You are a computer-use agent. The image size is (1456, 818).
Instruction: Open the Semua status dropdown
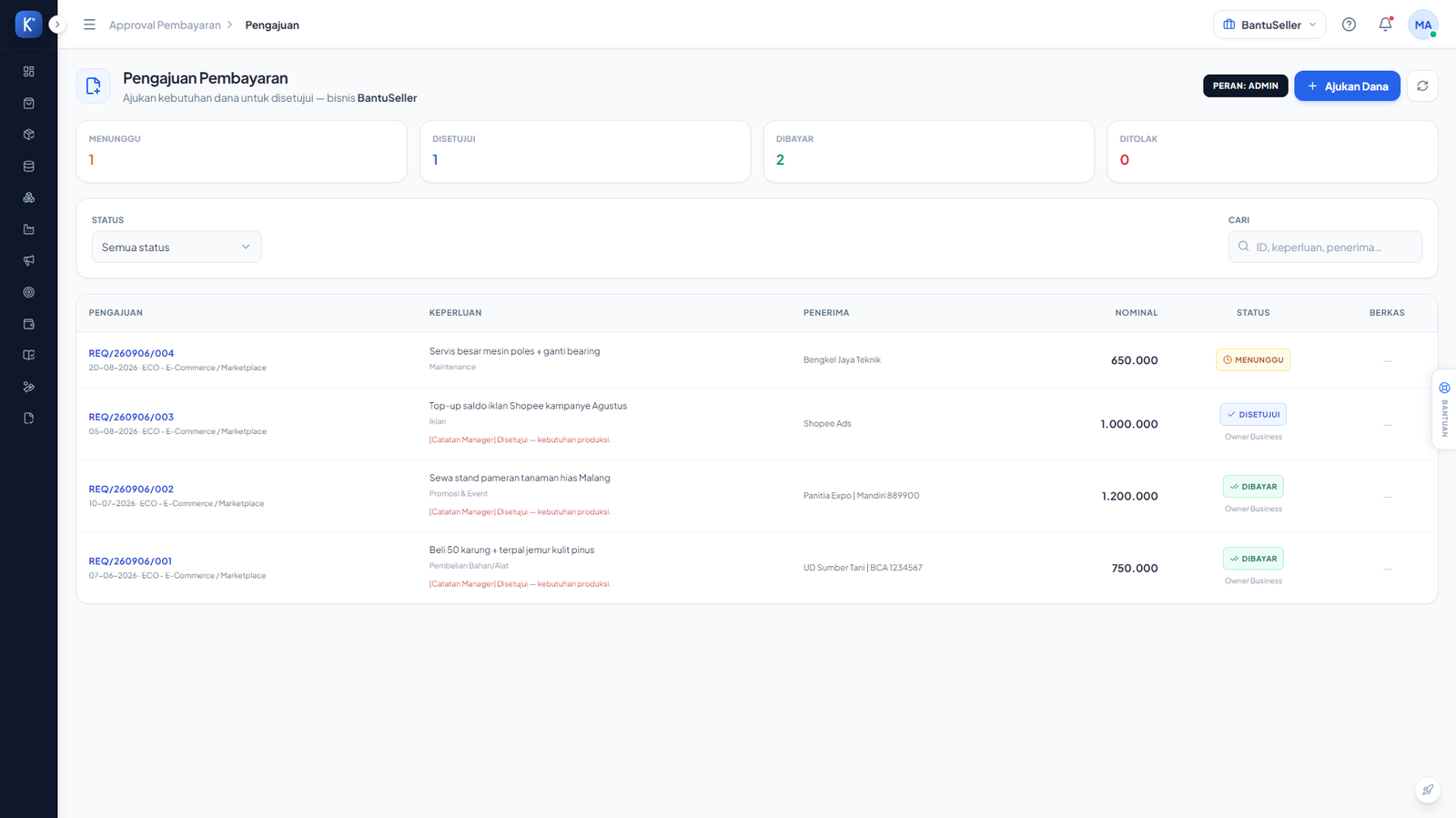click(177, 247)
